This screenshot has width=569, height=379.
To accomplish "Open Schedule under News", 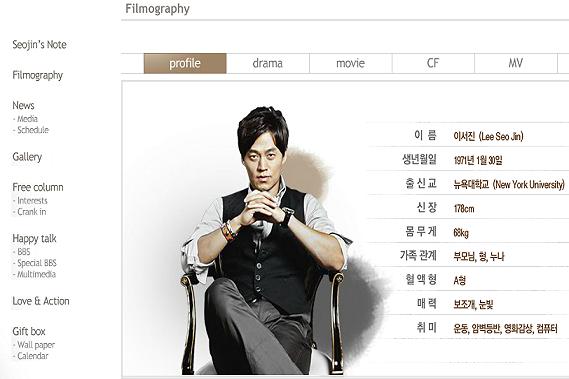I will (31, 130).
